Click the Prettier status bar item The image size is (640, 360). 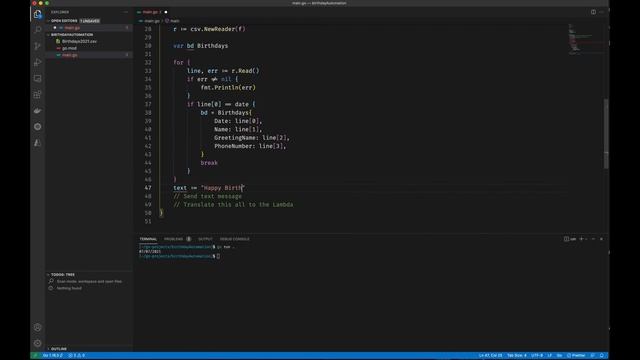(x=576, y=356)
